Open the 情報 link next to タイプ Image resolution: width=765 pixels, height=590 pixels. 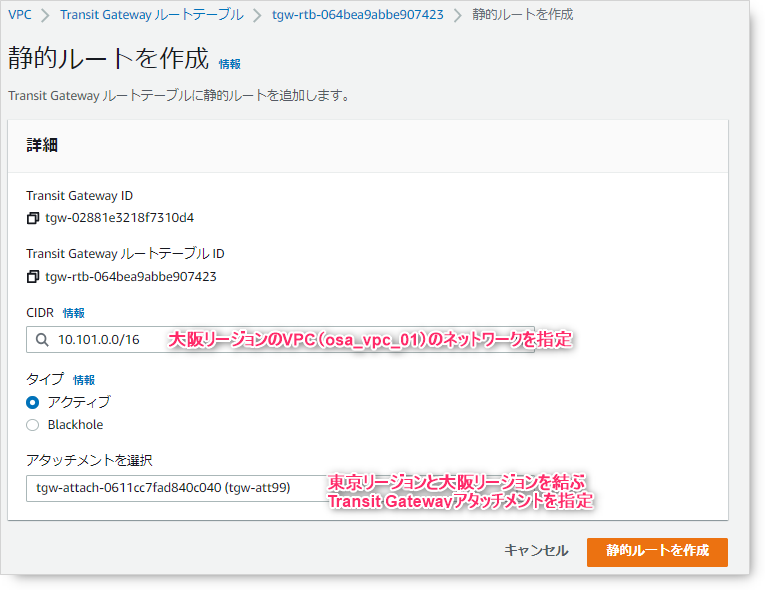[x=84, y=380]
